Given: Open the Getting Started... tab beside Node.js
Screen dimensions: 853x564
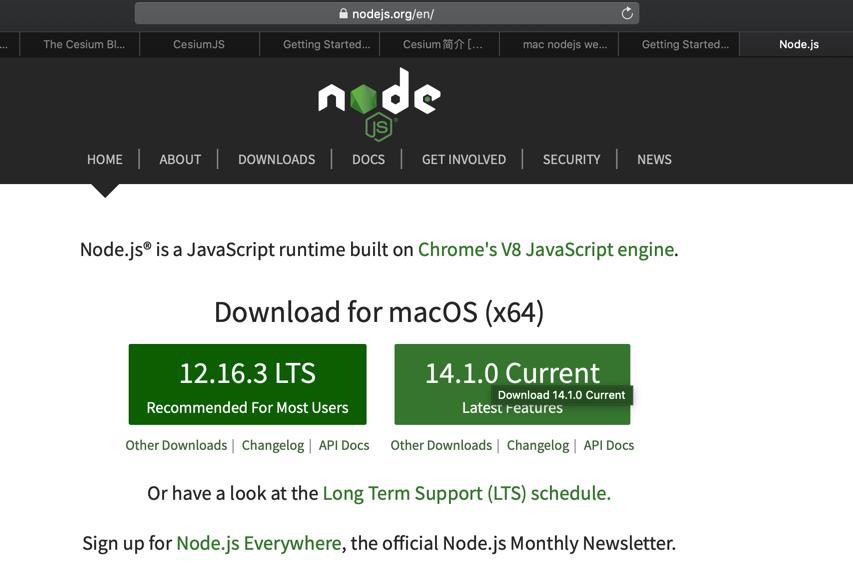Looking at the screenshot, I should point(679,45).
